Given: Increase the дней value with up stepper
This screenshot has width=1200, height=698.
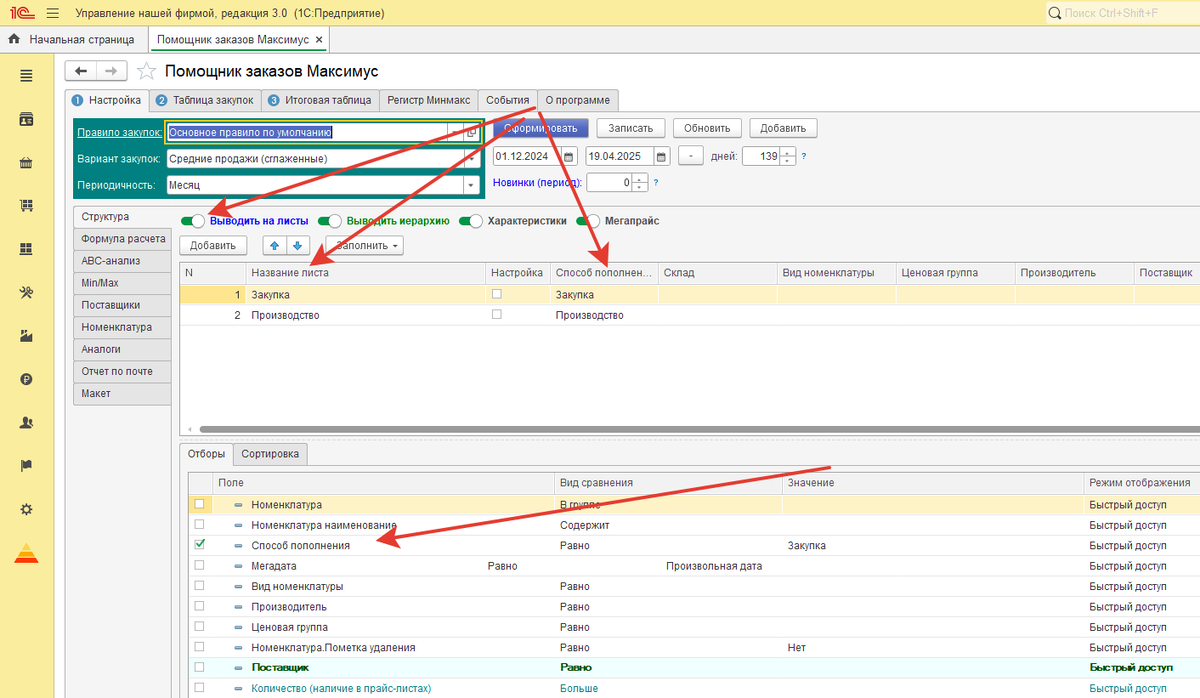Looking at the screenshot, I should coord(788,152).
